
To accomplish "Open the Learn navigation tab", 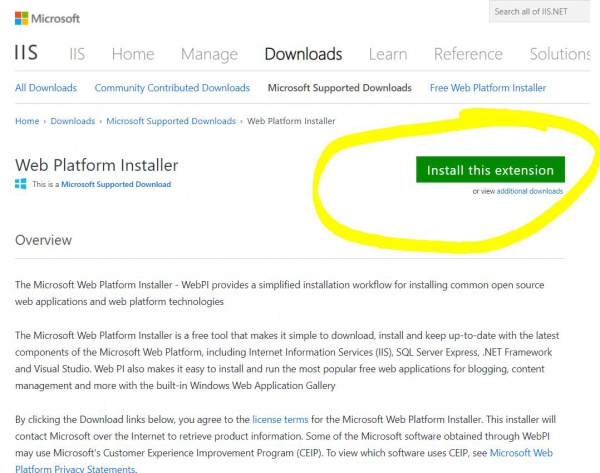I will [388, 54].
